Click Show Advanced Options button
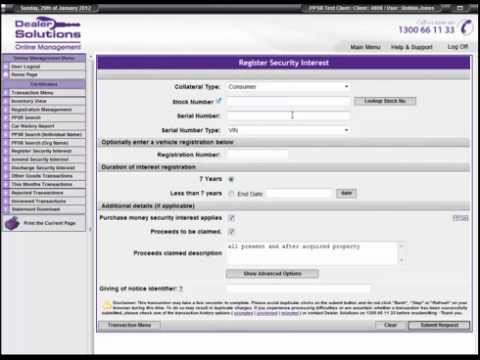480x360 pixels. tap(272, 274)
